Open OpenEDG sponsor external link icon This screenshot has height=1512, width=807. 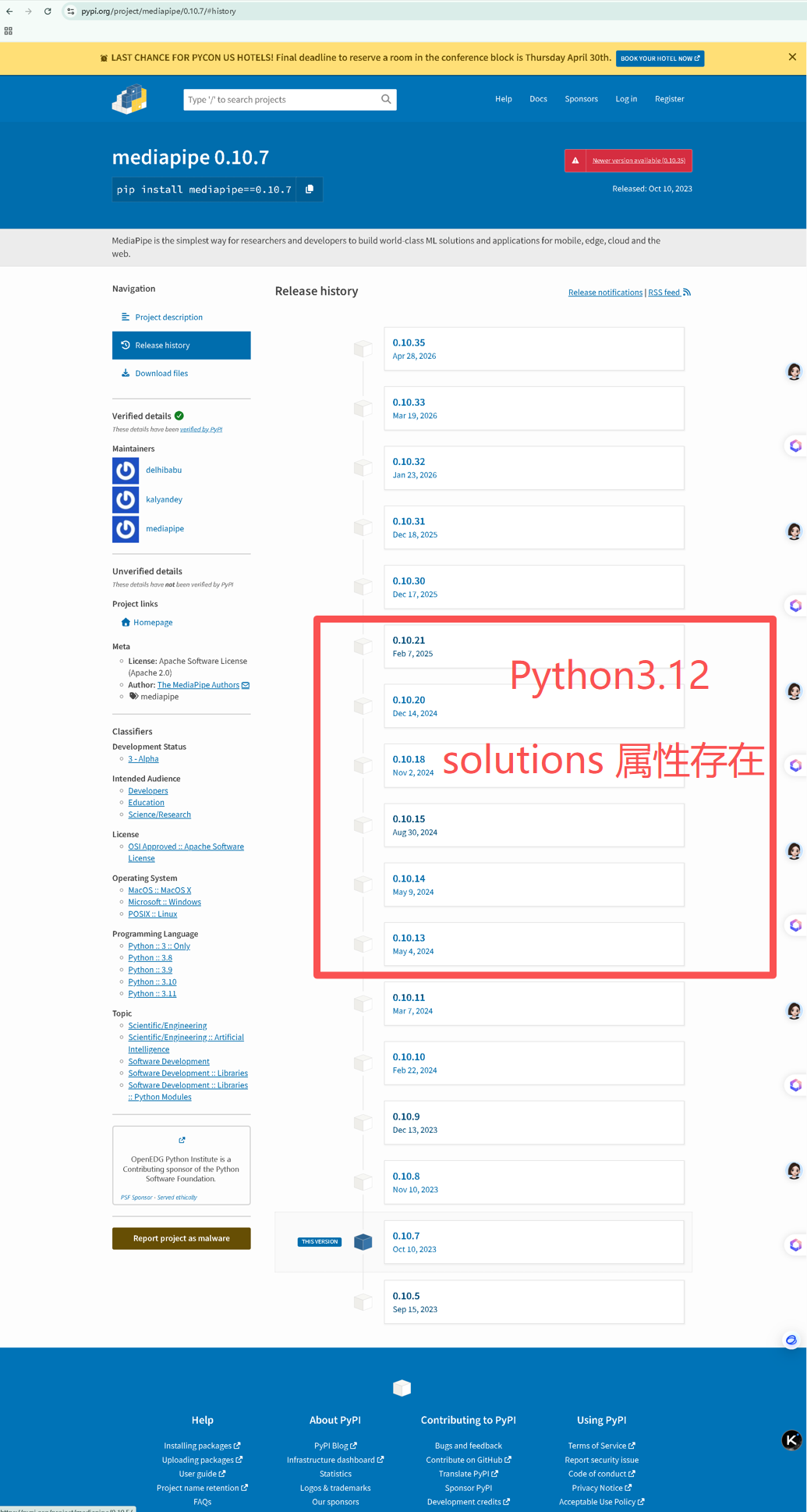coord(182,1141)
